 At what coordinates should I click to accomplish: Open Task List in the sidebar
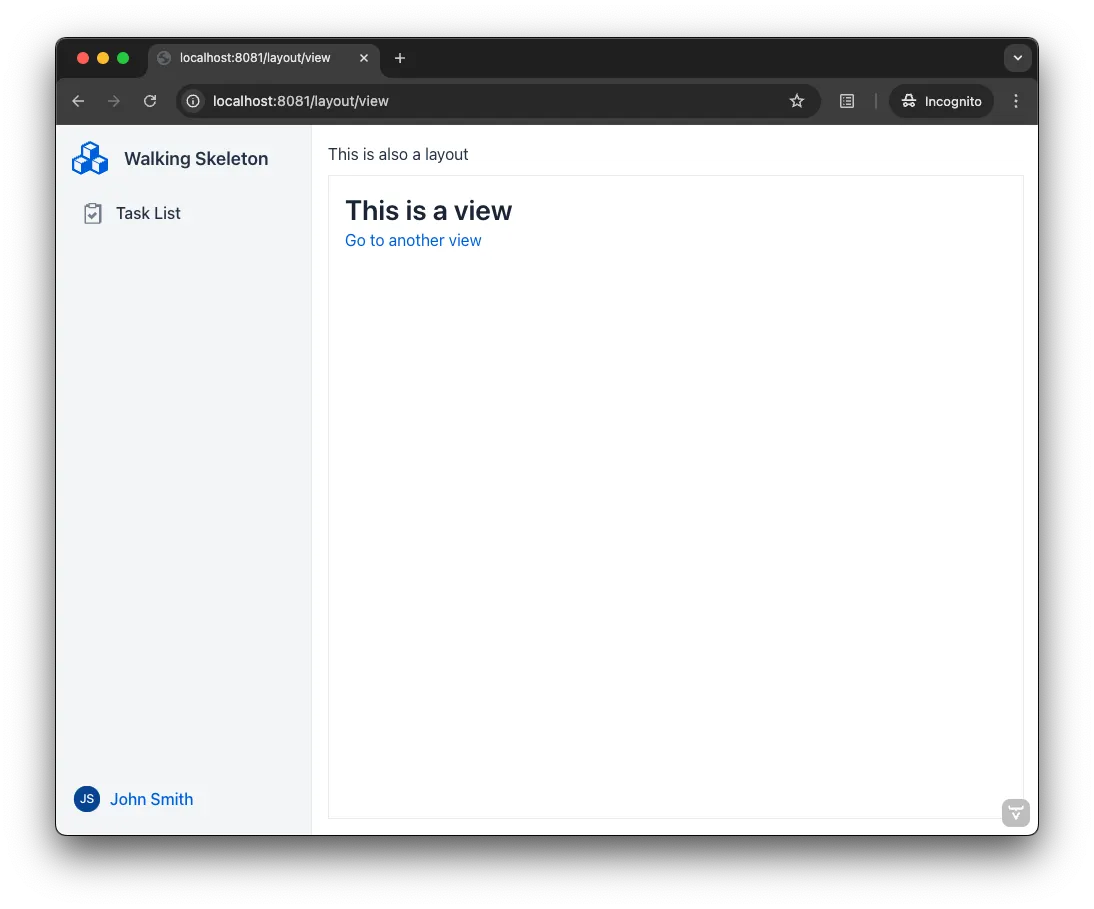coord(148,213)
